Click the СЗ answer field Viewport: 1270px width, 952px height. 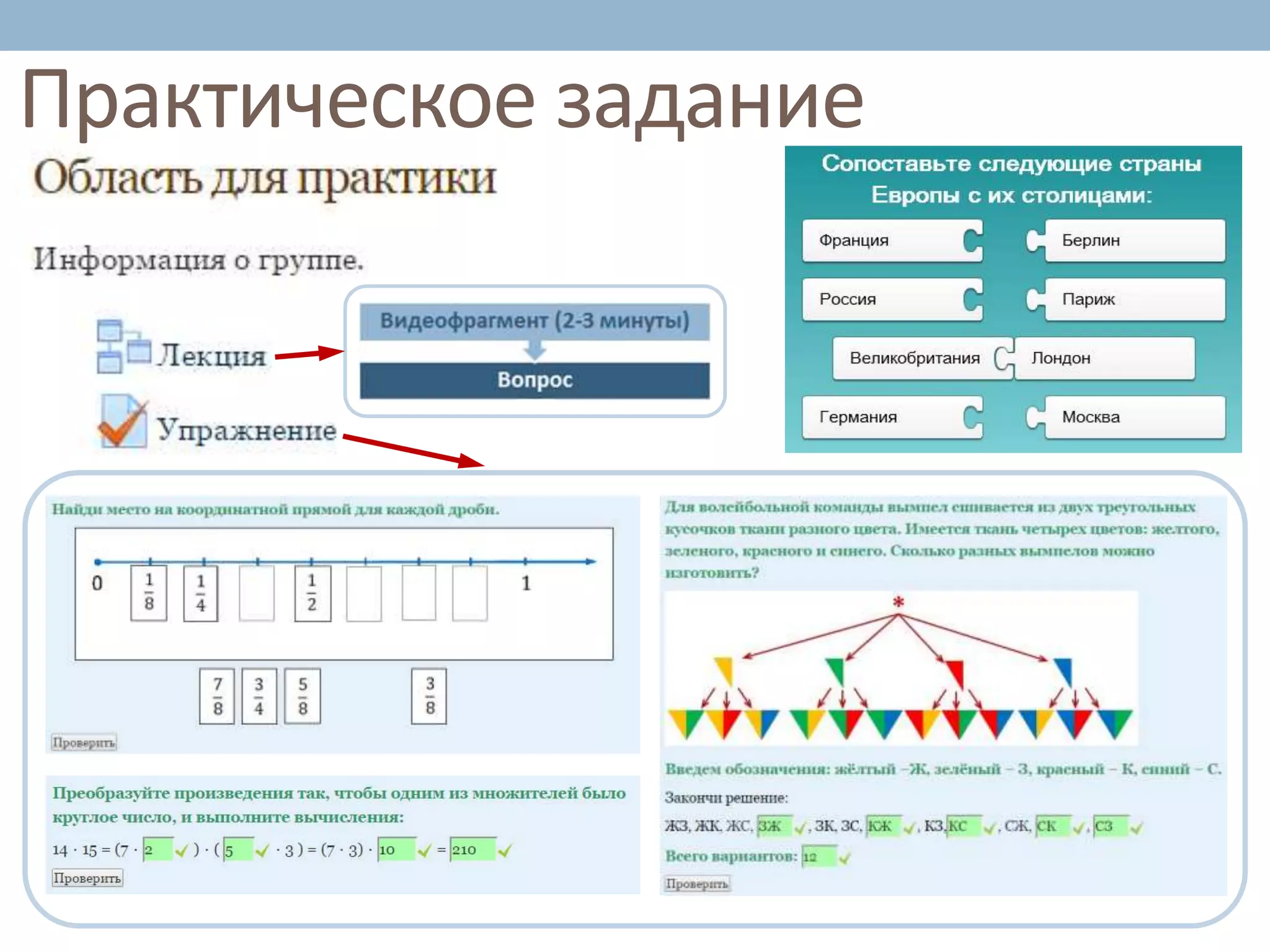click(x=1111, y=826)
